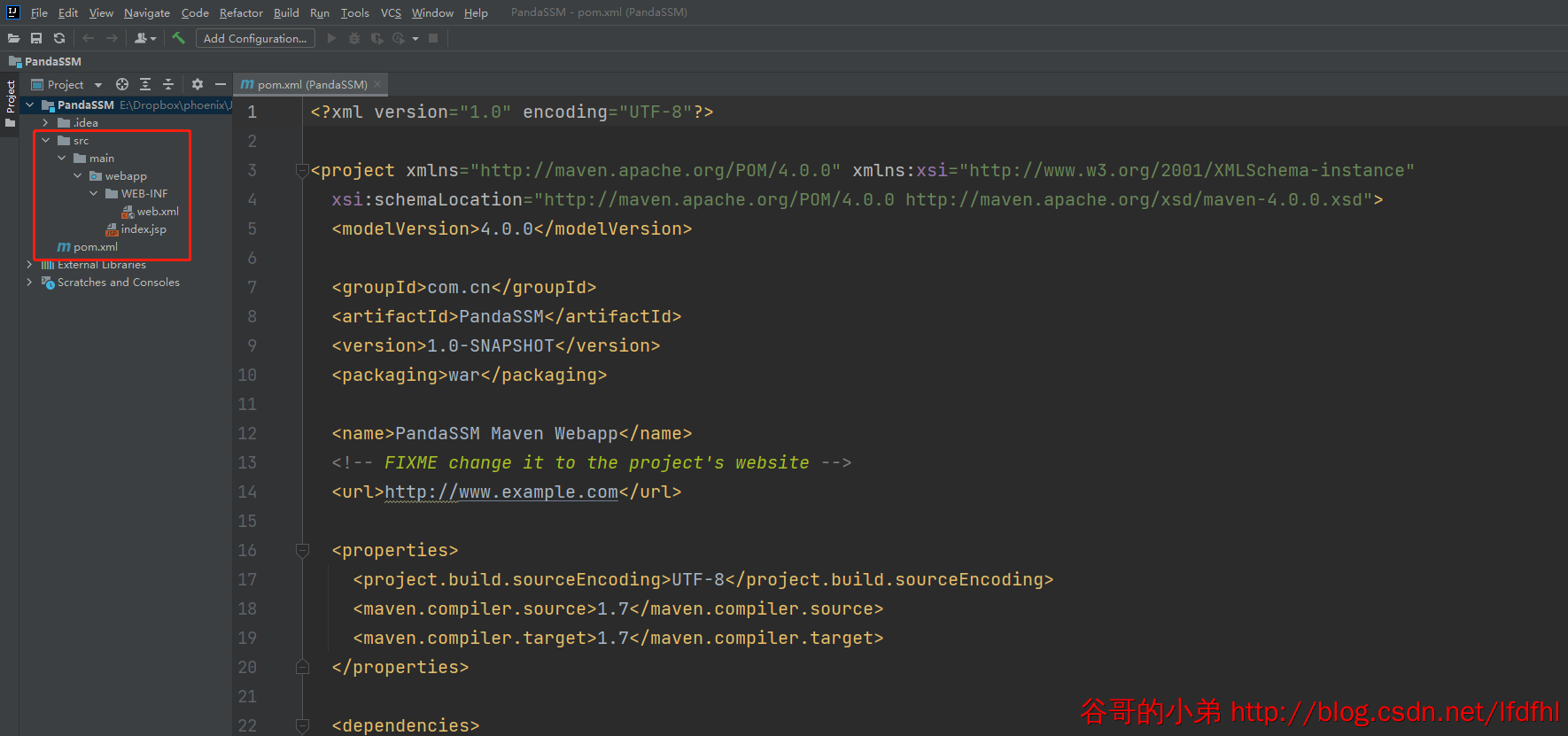Toggle fold marker on the dependencies tag line
The width and height of the screenshot is (1568, 736).
302,726
